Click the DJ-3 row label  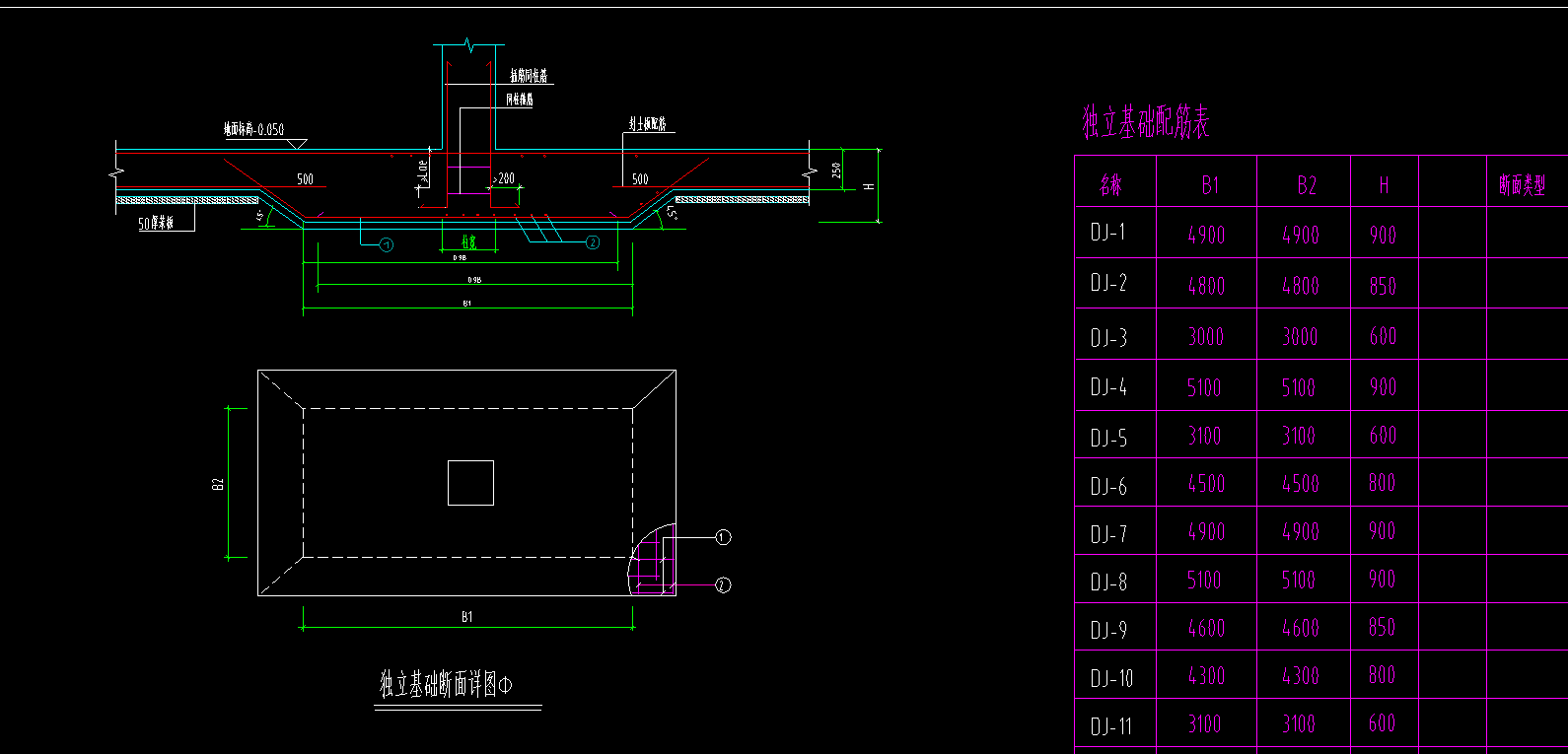(x=1108, y=338)
